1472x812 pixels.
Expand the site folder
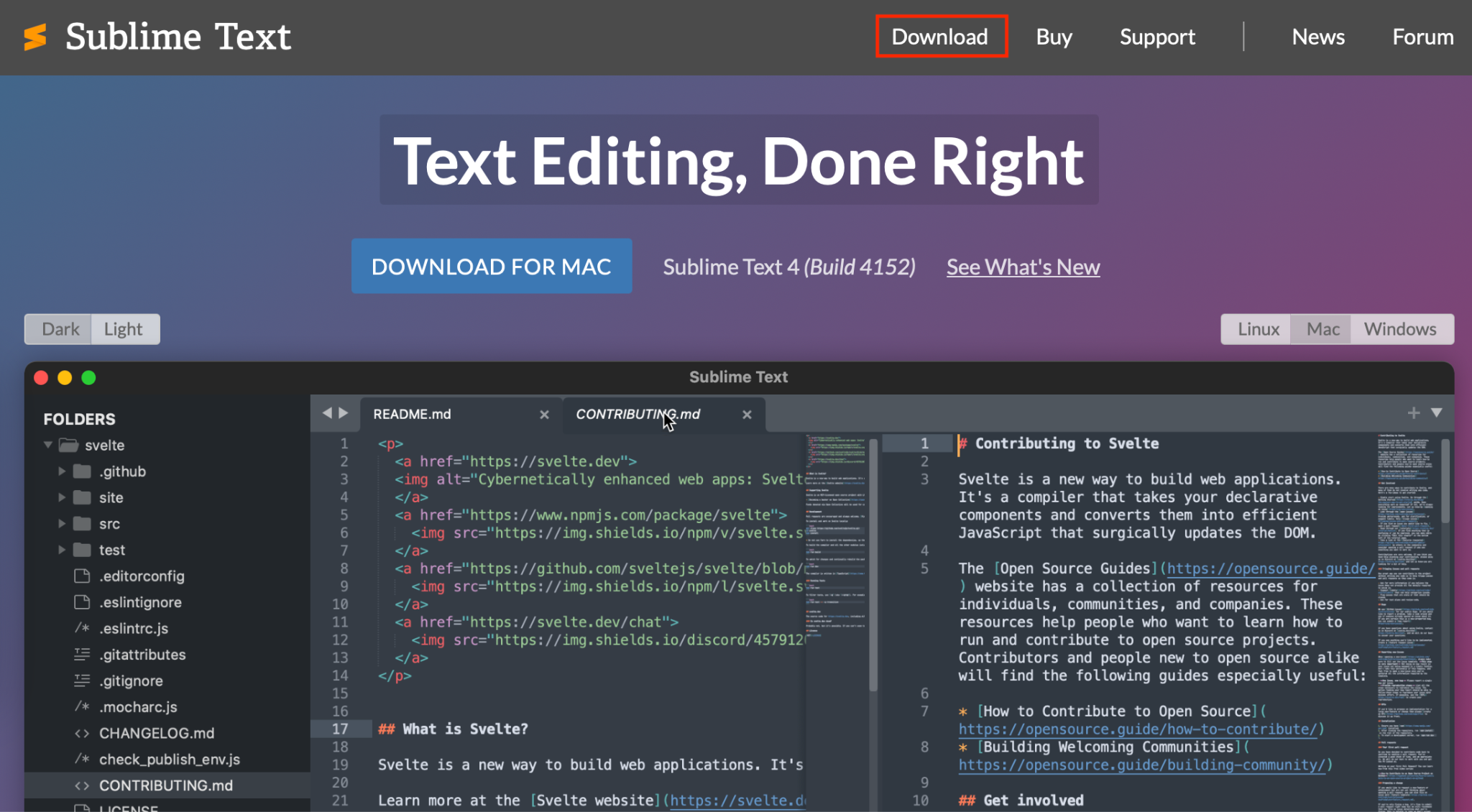[x=62, y=497]
